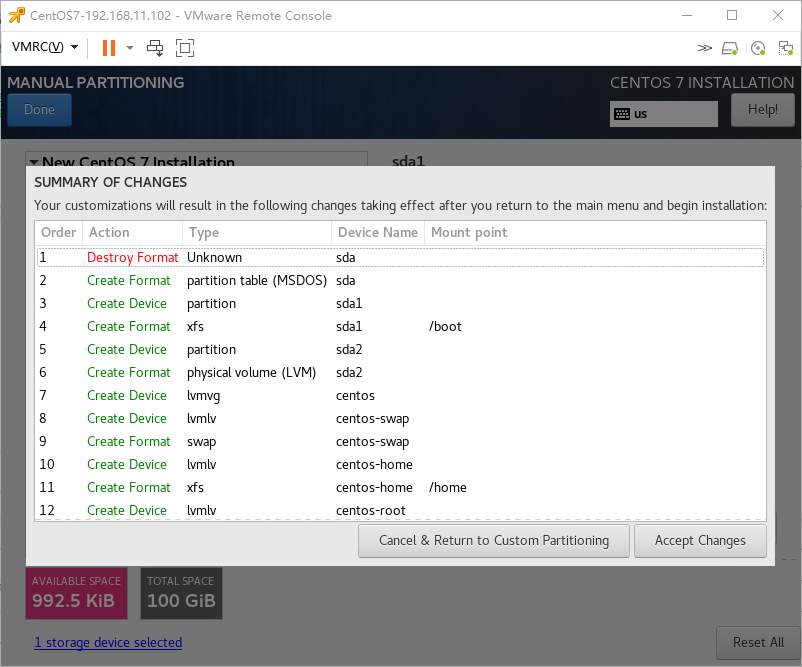Click the Summary of Changes heading
The width and height of the screenshot is (802, 667).
click(110, 183)
